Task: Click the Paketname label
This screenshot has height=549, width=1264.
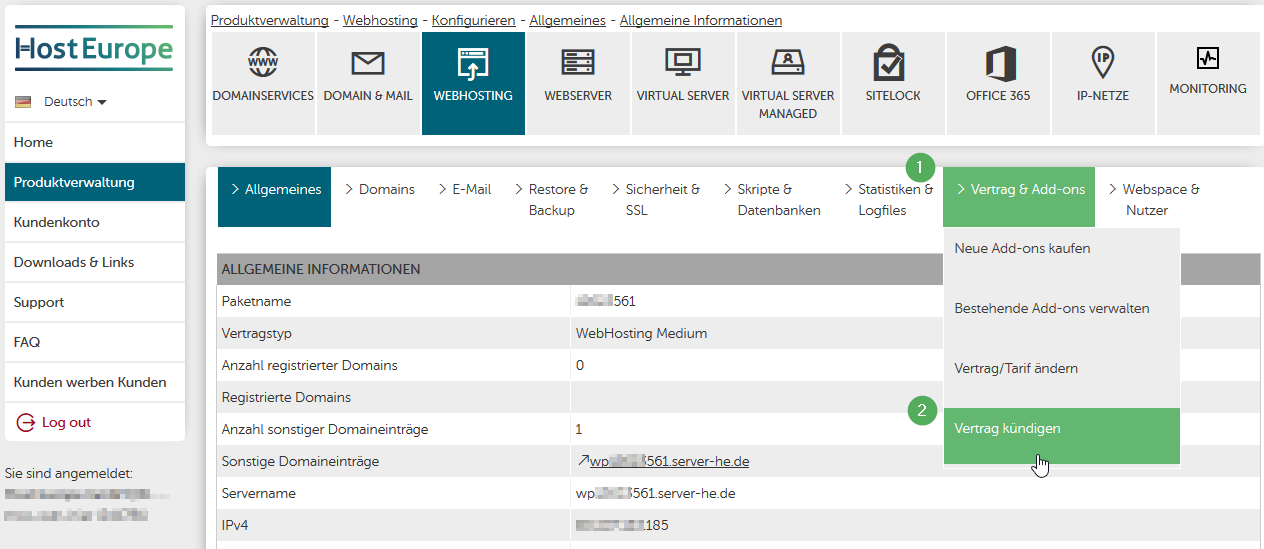Action: [x=256, y=301]
